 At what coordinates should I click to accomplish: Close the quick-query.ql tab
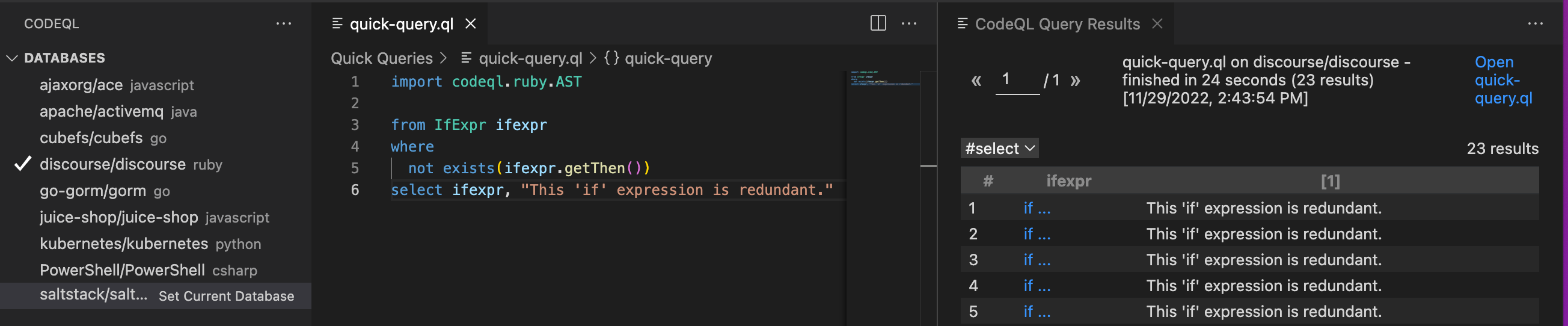(x=471, y=24)
